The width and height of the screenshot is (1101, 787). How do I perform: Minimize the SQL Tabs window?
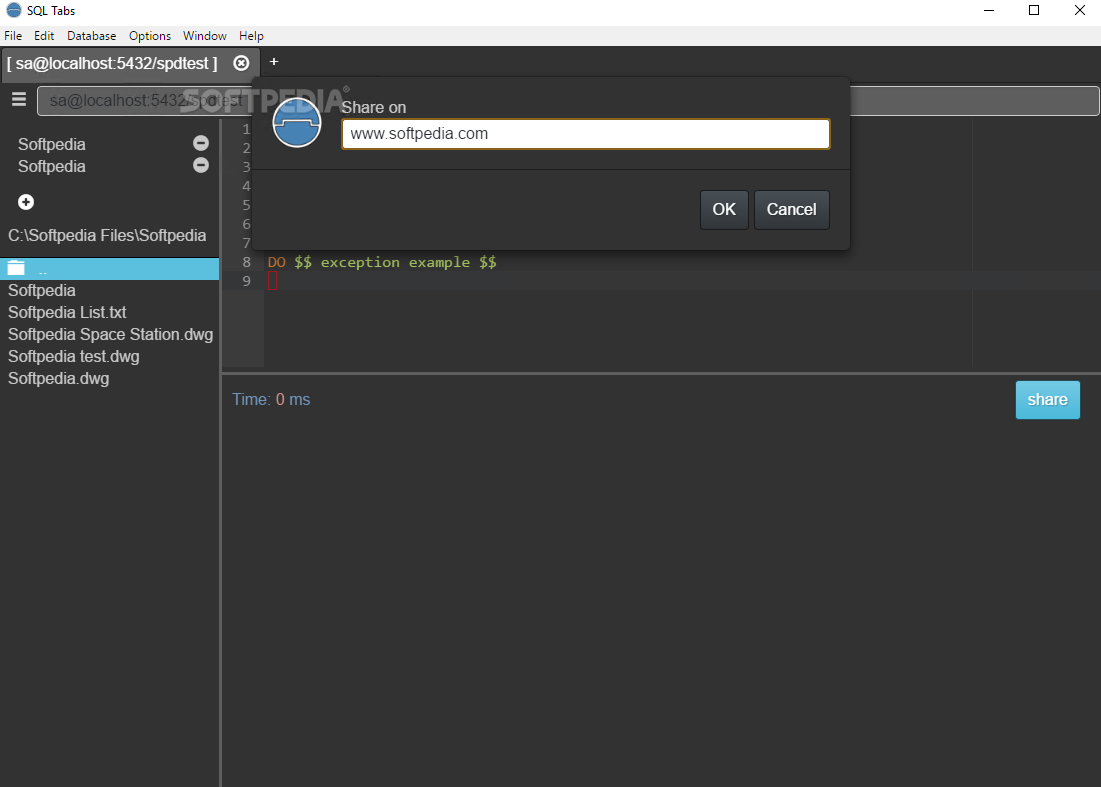pyautogui.click(x=989, y=11)
